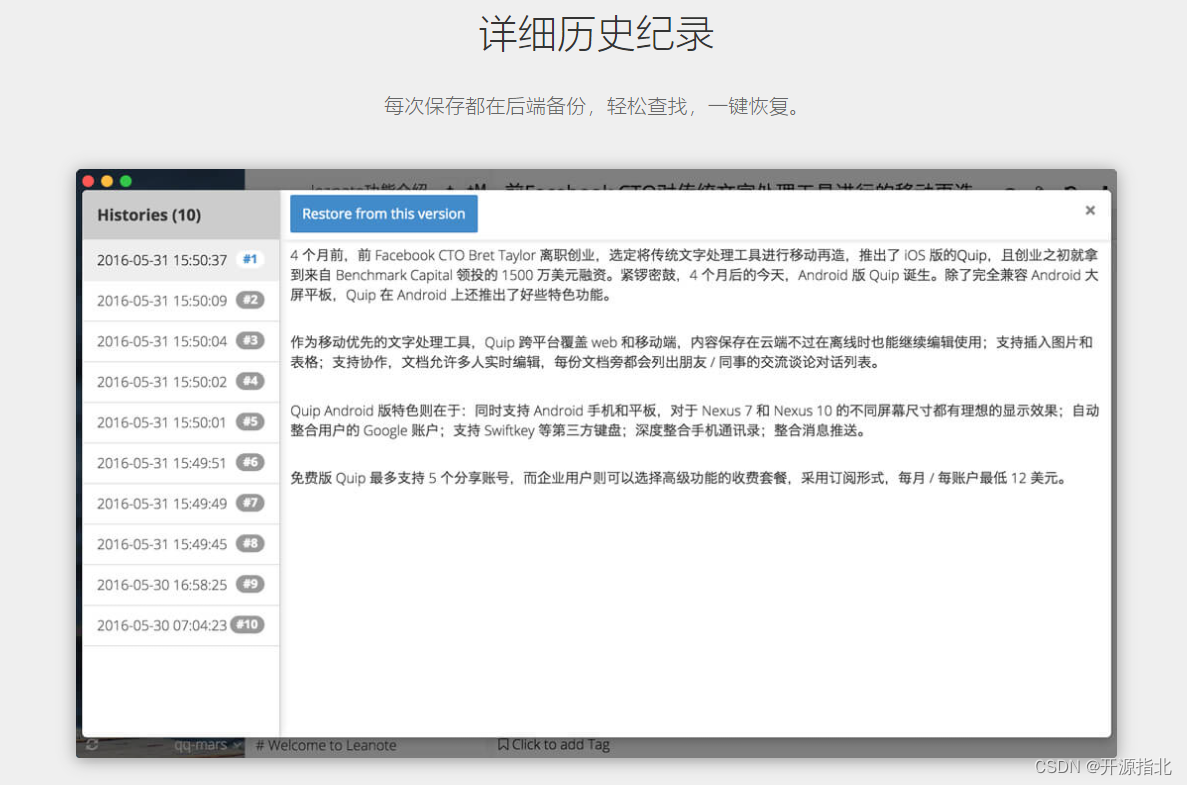The width and height of the screenshot is (1187, 785).
Task: Click the green zoom button on window
Action: click(x=125, y=181)
